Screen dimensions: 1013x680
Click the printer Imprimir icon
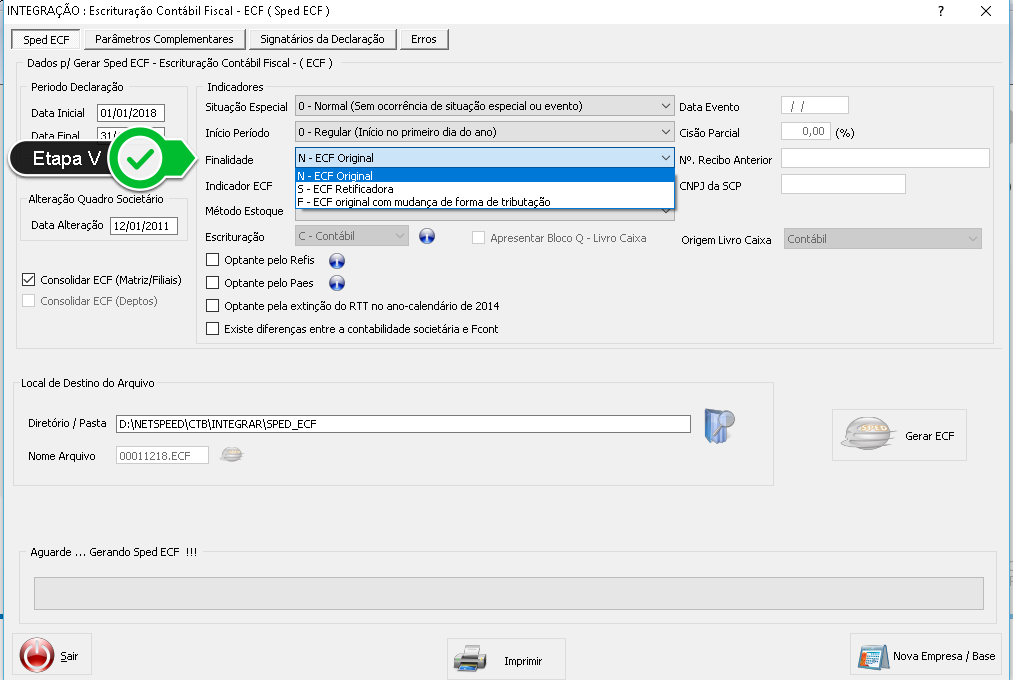470,660
